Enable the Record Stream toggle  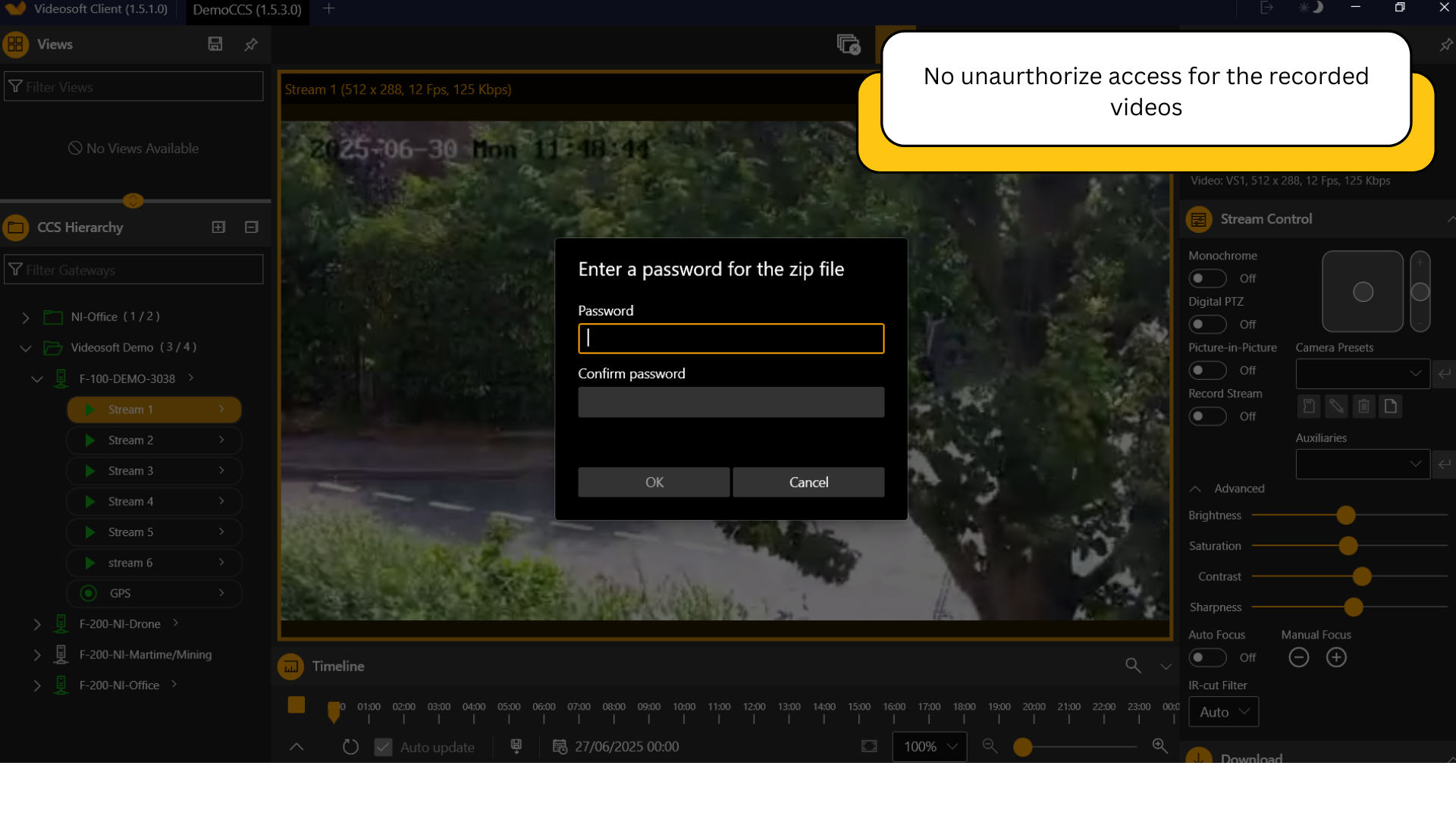click(1207, 416)
